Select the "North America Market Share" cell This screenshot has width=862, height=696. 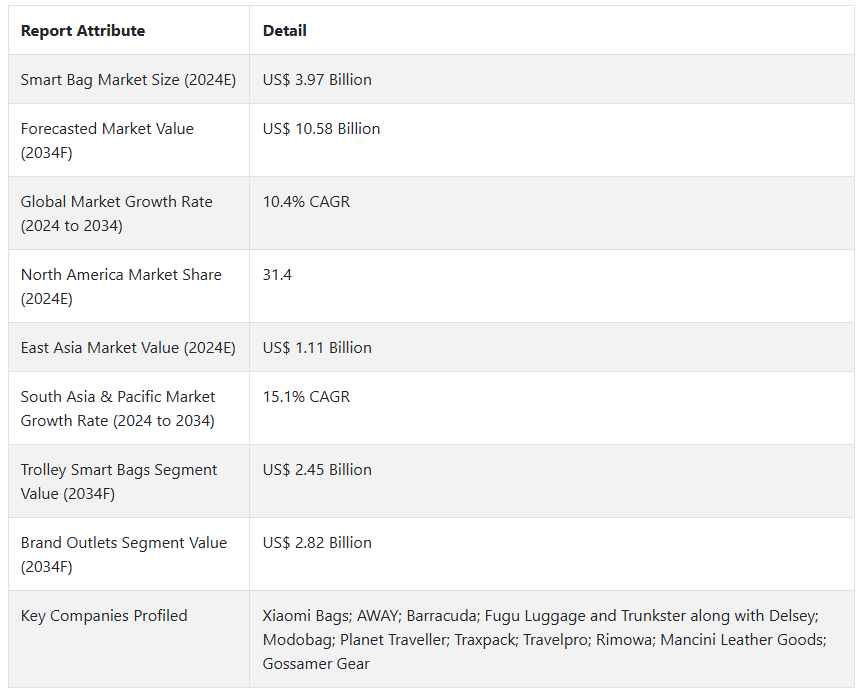click(121, 287)
